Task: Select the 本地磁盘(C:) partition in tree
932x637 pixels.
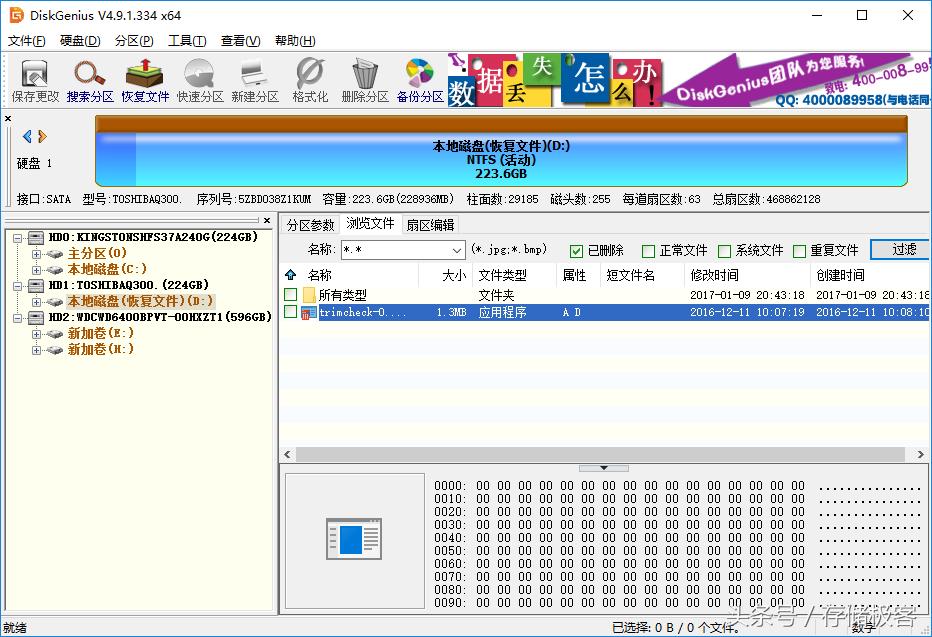Action: pos(107,269)
